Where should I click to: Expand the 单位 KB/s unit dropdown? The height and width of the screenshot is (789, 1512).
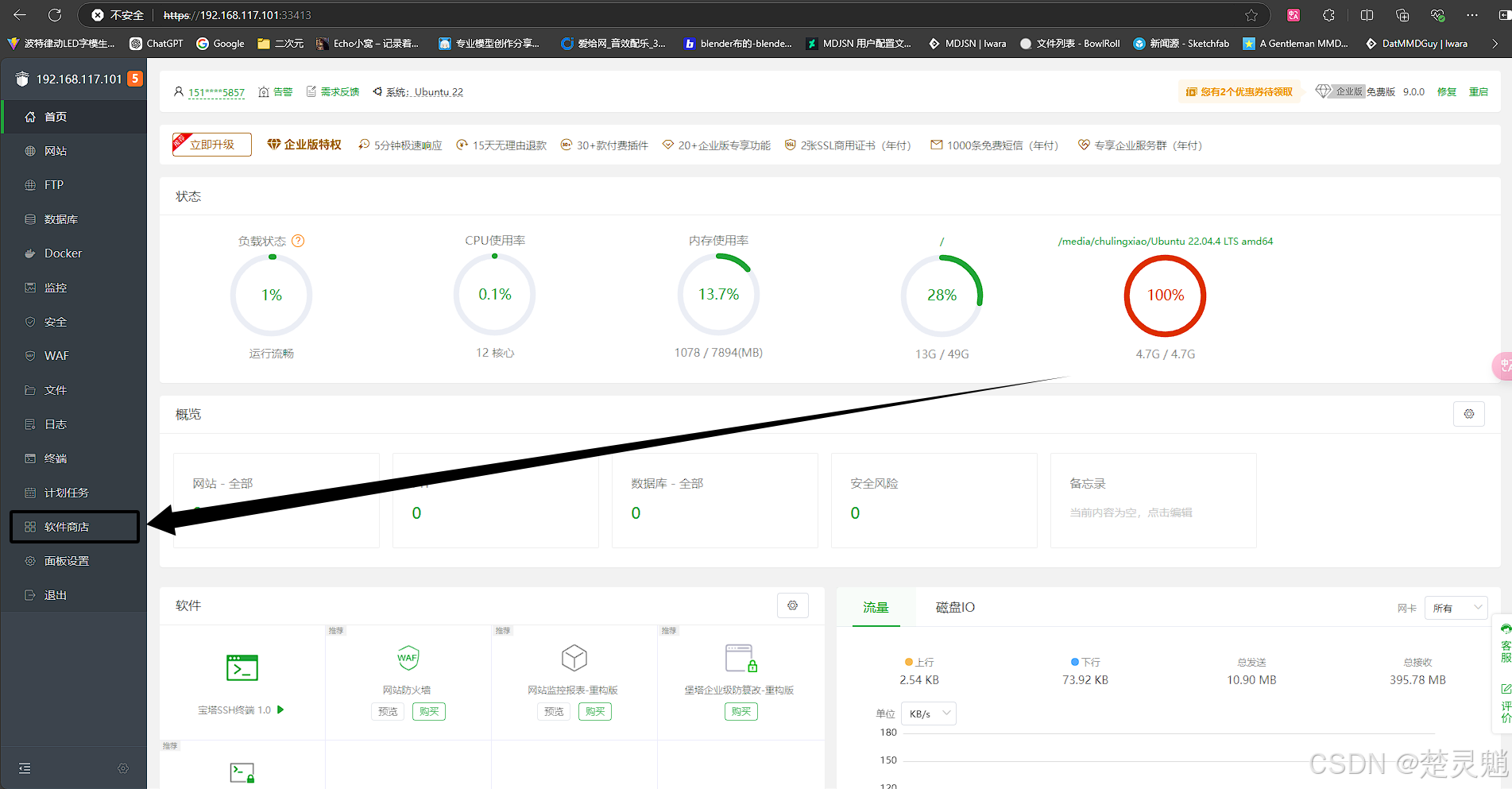pos(929,714)
